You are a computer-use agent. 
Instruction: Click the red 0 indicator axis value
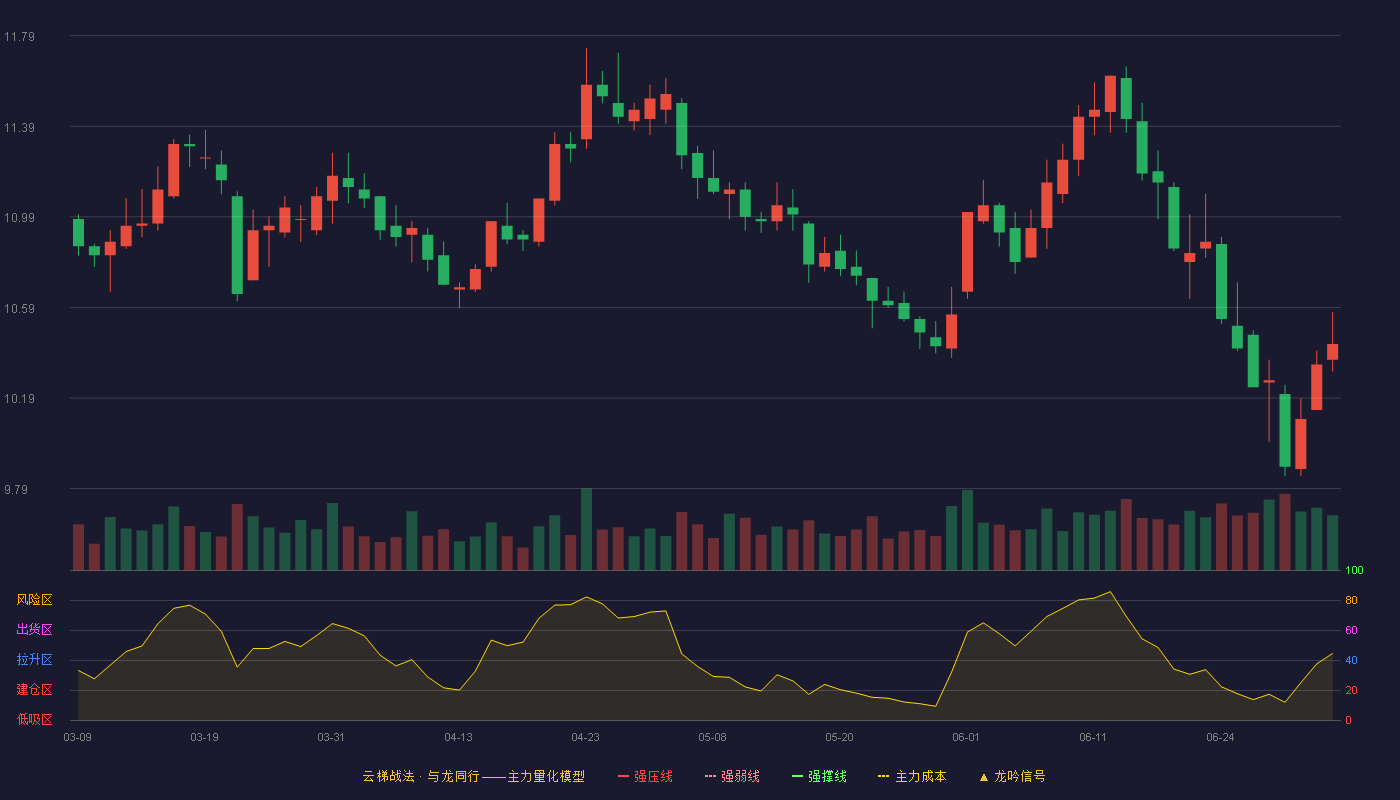pyautogui.click(x=1348, y=720)
